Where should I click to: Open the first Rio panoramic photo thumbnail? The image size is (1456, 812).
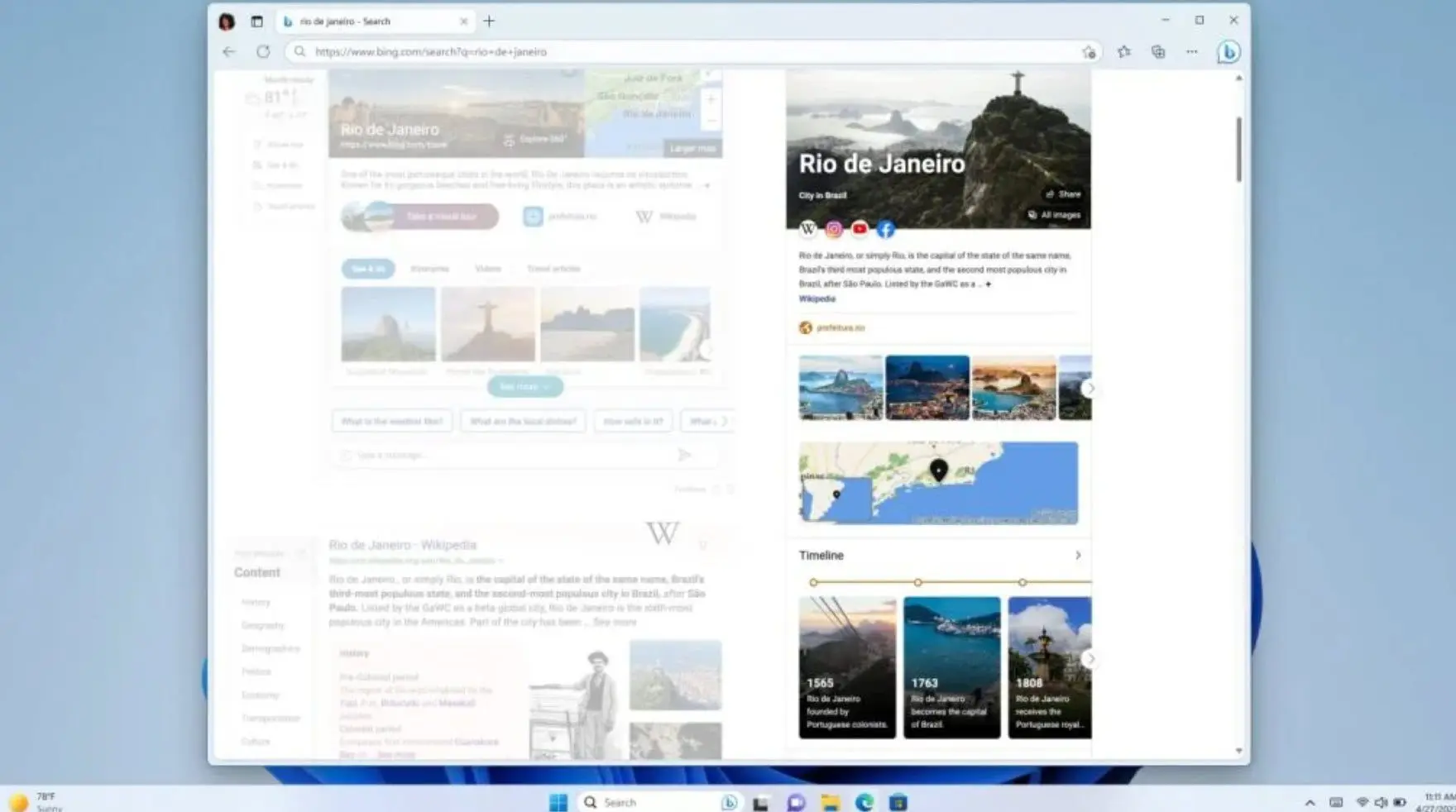click(x=841, y=388)
